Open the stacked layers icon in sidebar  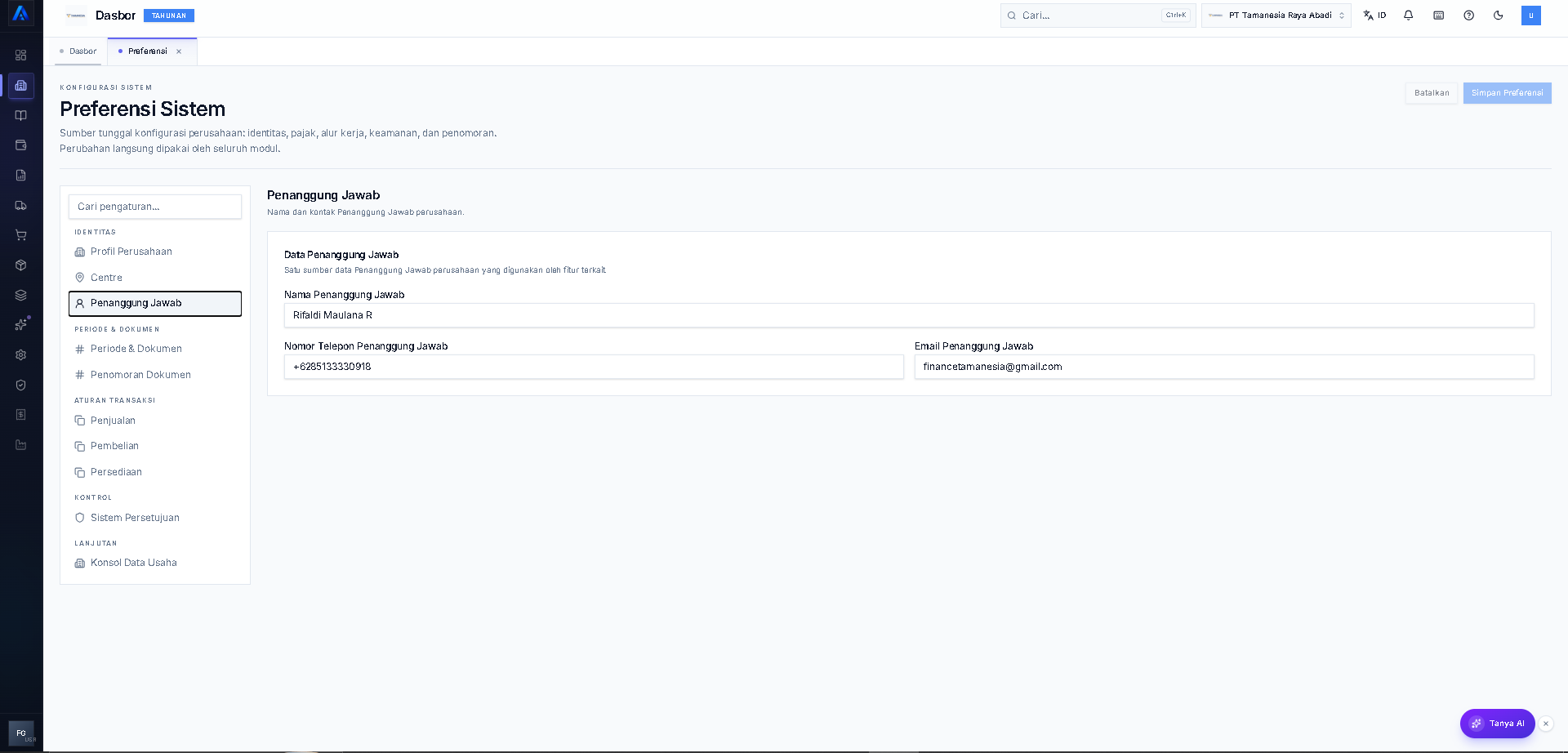click(x=21, y=295)
